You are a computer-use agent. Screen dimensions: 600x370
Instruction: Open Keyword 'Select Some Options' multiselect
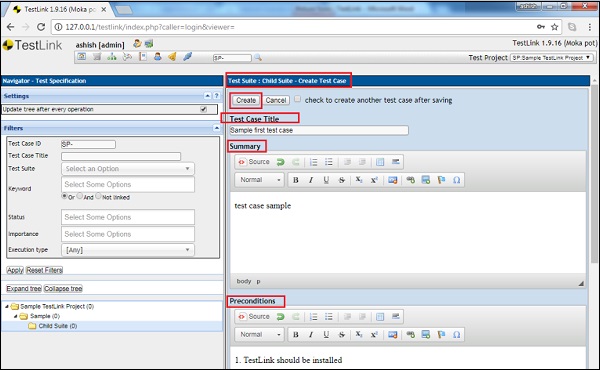coord(128,184)
